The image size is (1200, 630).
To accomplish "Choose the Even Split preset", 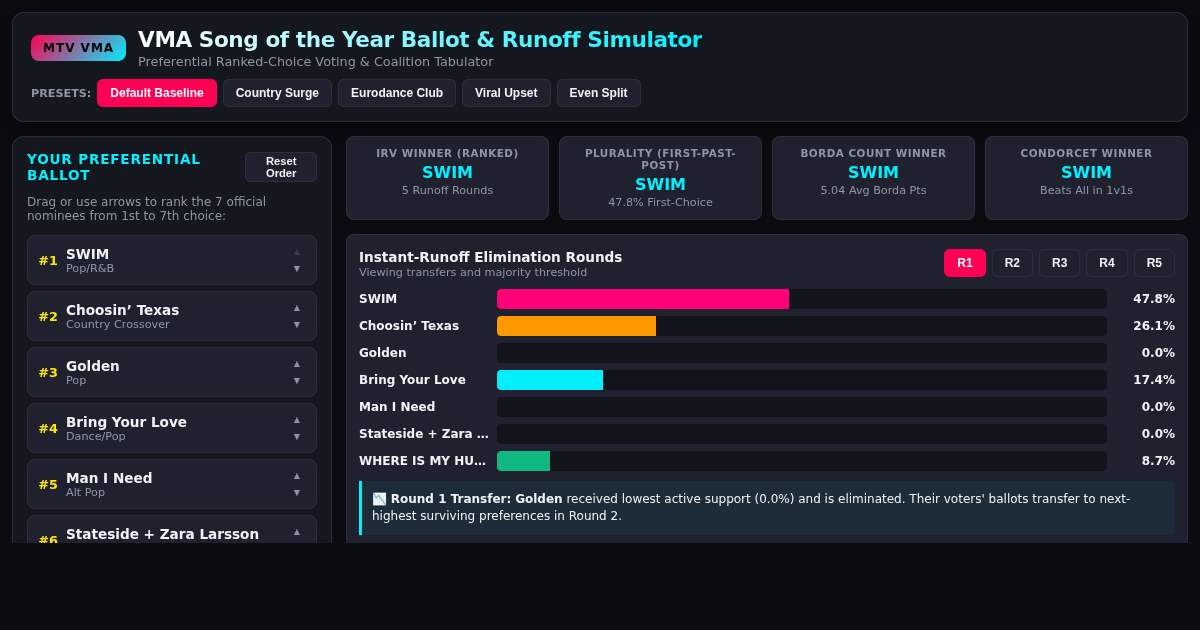I will tap(599, 93).
